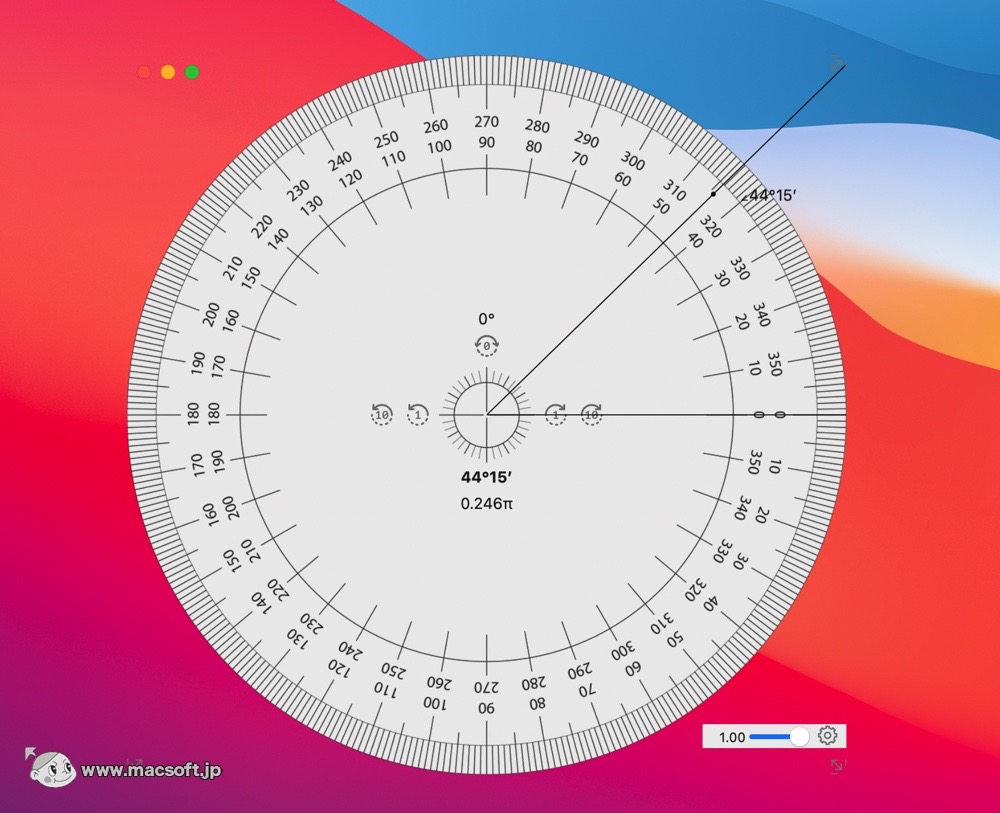Close the protractor window with red button
Viewport: 1000px width, 813px height.
(144, 72)
